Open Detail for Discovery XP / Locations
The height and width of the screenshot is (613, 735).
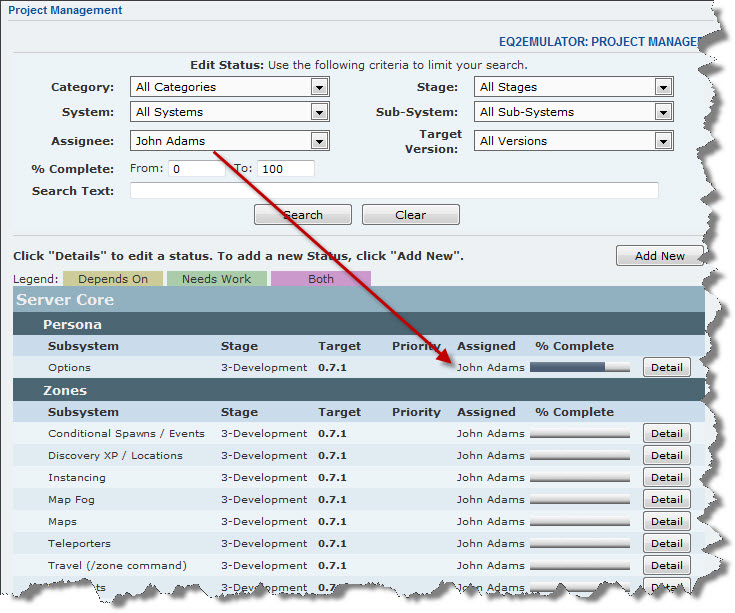pos(666,456)
